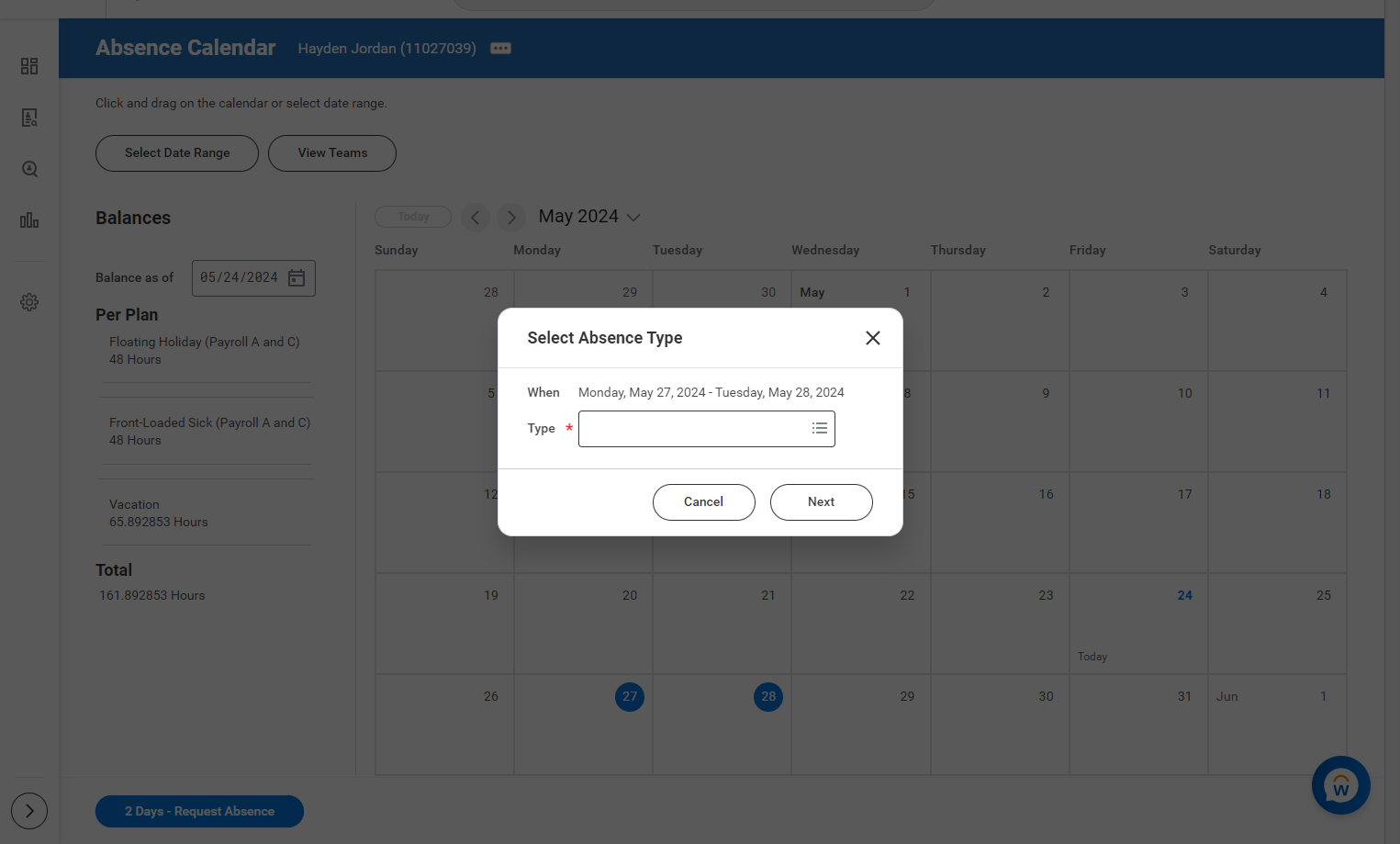This screenshot has height=844, width=1400.
Task: Select highlighted date 28 on calendar
Action: [x=768, y=696]
